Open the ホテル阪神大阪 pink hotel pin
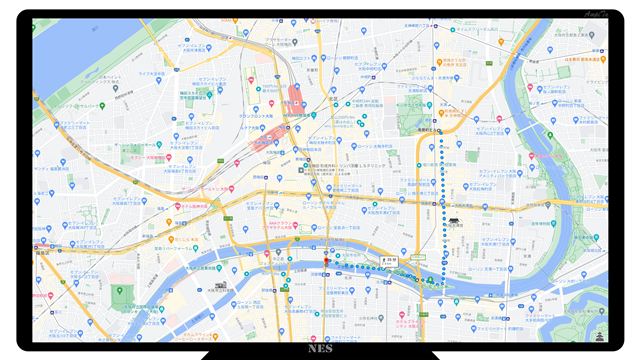The width and height of the screenshot is (640, 360). pyautogui.click(x=178, y=207)
